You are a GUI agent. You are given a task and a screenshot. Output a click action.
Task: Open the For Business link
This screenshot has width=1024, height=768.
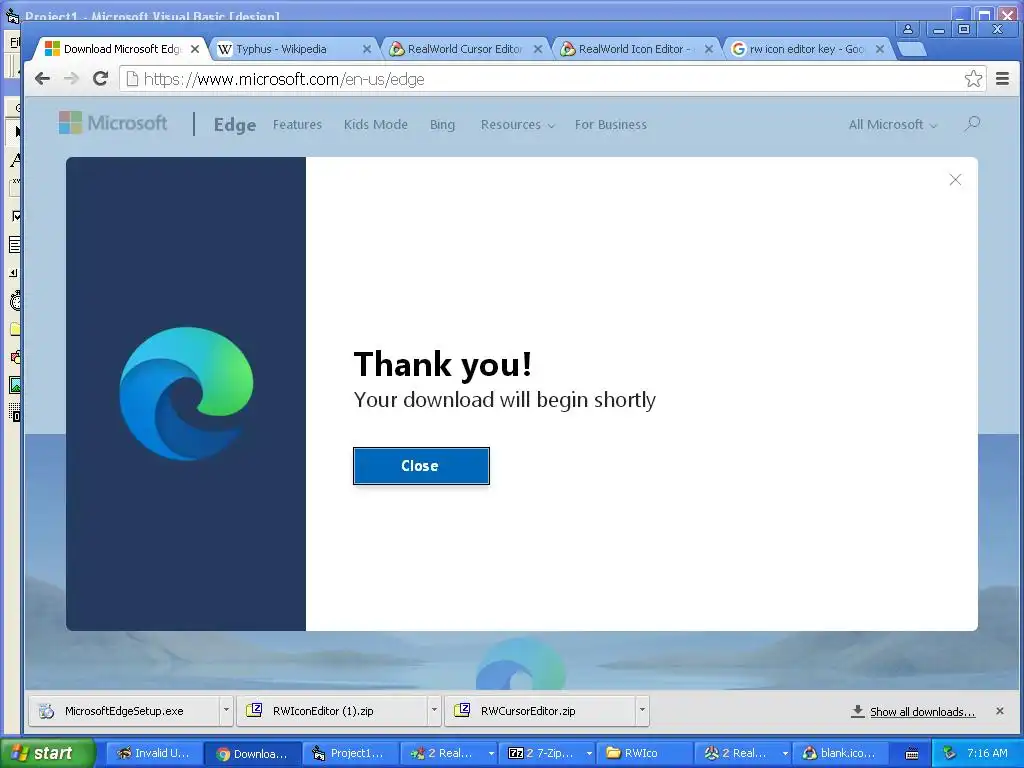tap(611, 124)
